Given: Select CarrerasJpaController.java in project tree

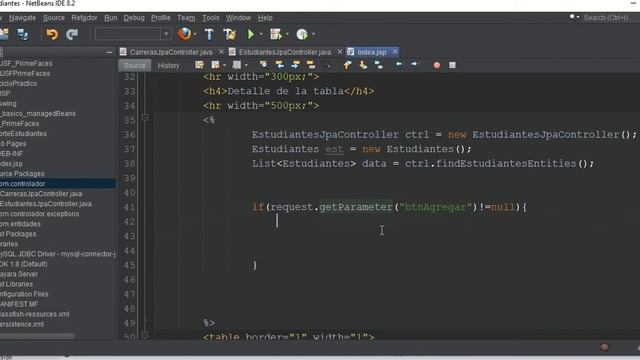Looking at the screenshot, I should click(41, 194).
